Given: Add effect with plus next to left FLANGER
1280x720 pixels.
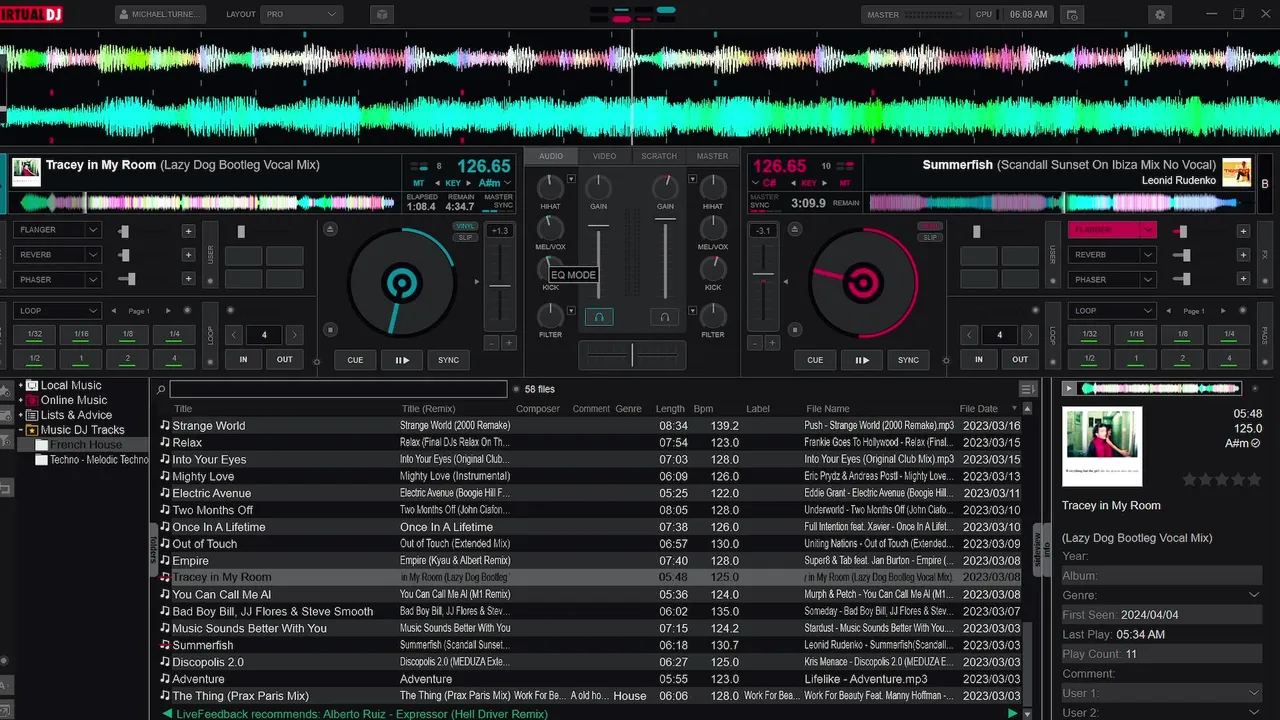Looking at the screenshot, I should (x=188, y=231).
